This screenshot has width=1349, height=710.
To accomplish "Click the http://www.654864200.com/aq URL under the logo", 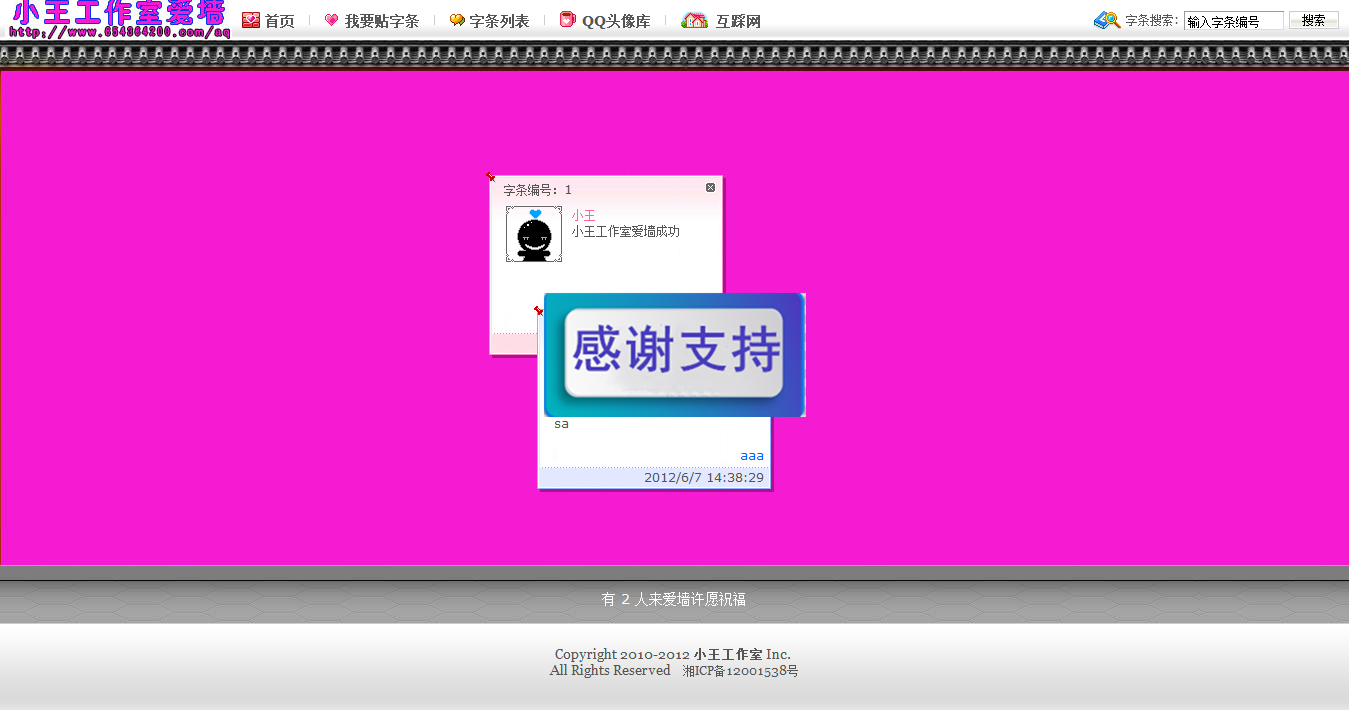I will pyautogui.click(x=119, y=32).
